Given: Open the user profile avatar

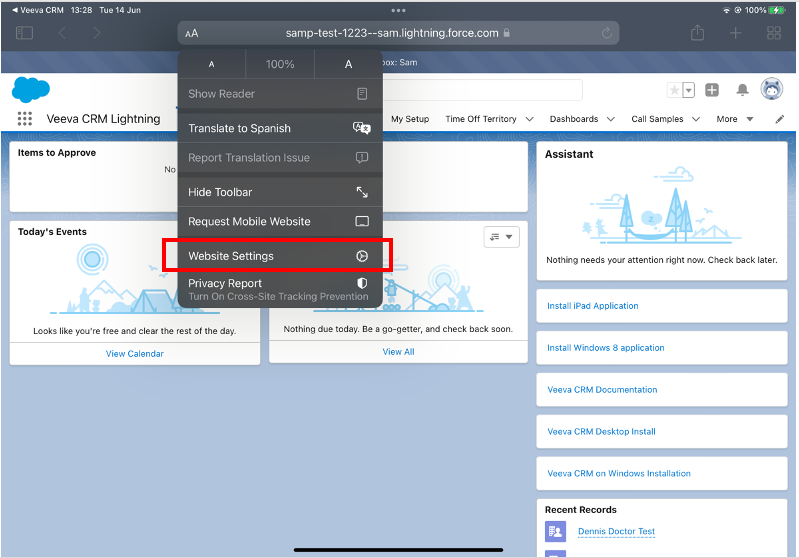Looking at the screenshot, I should pos(771,89).
